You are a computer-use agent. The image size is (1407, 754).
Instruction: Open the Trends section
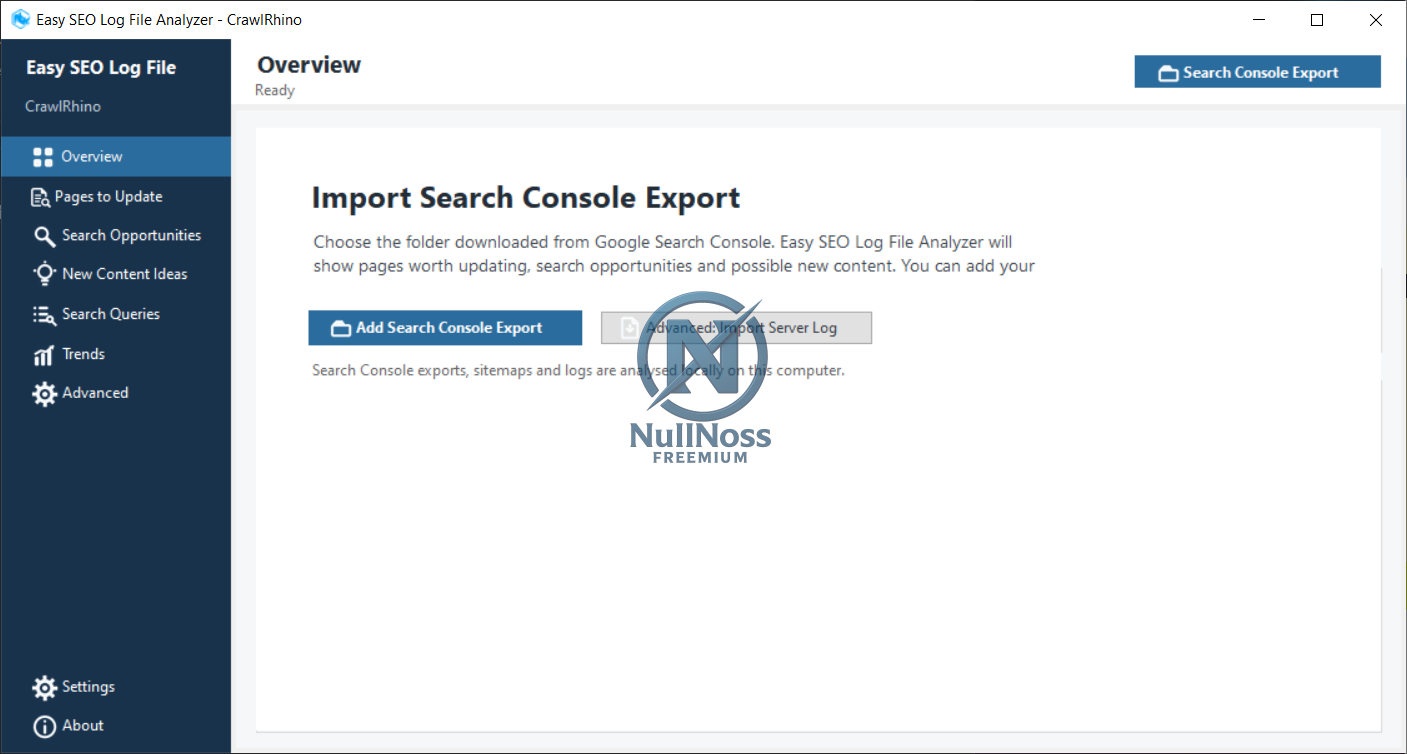115,354
